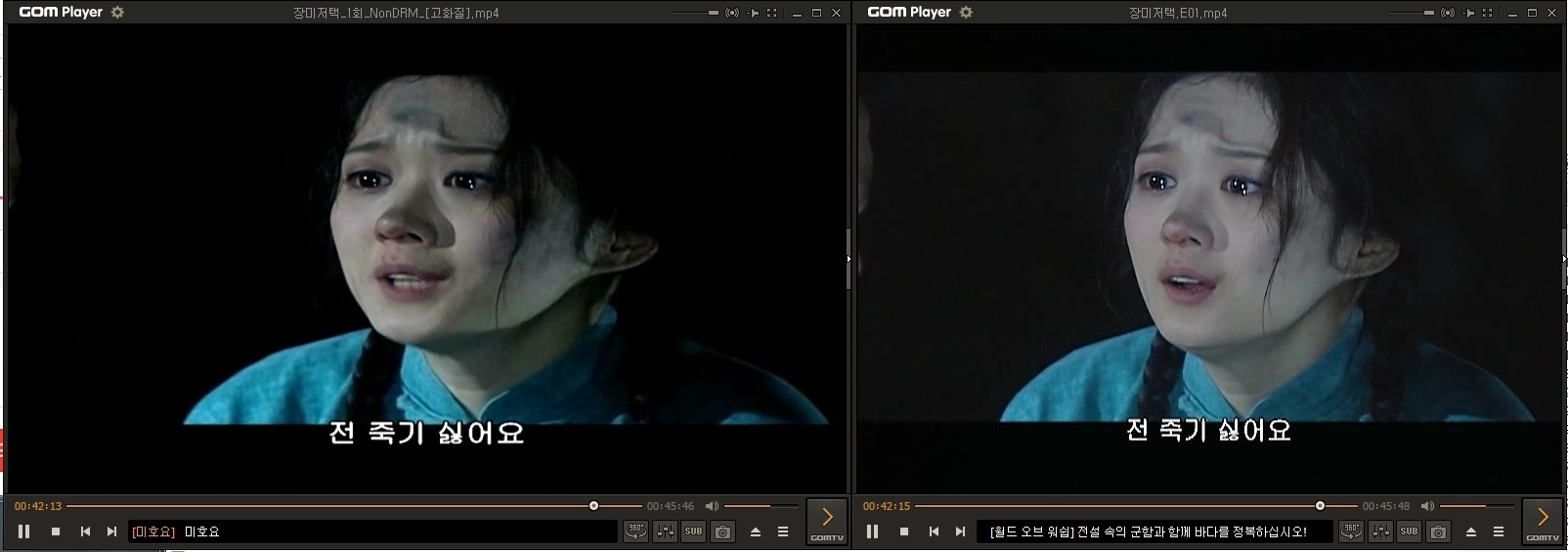The width and height of the screenshot is (1568, 552).
Task: Click the elapsed time 00:42:15 in right player
Action: pyautogui.click(x=887, y=506)
